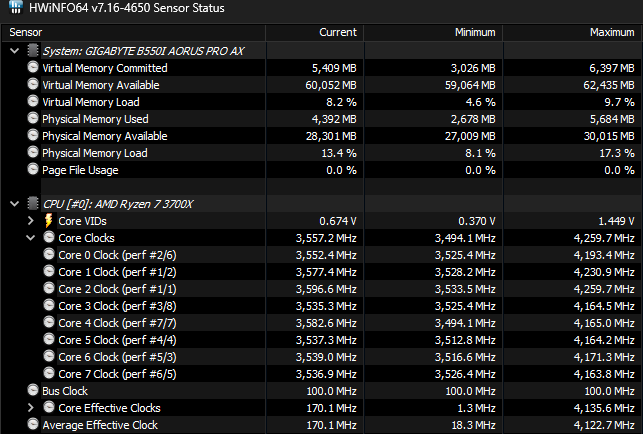The image size is (643, 434).
Task: Select the Core Effective Clocks row label
Action: (109, 408)
